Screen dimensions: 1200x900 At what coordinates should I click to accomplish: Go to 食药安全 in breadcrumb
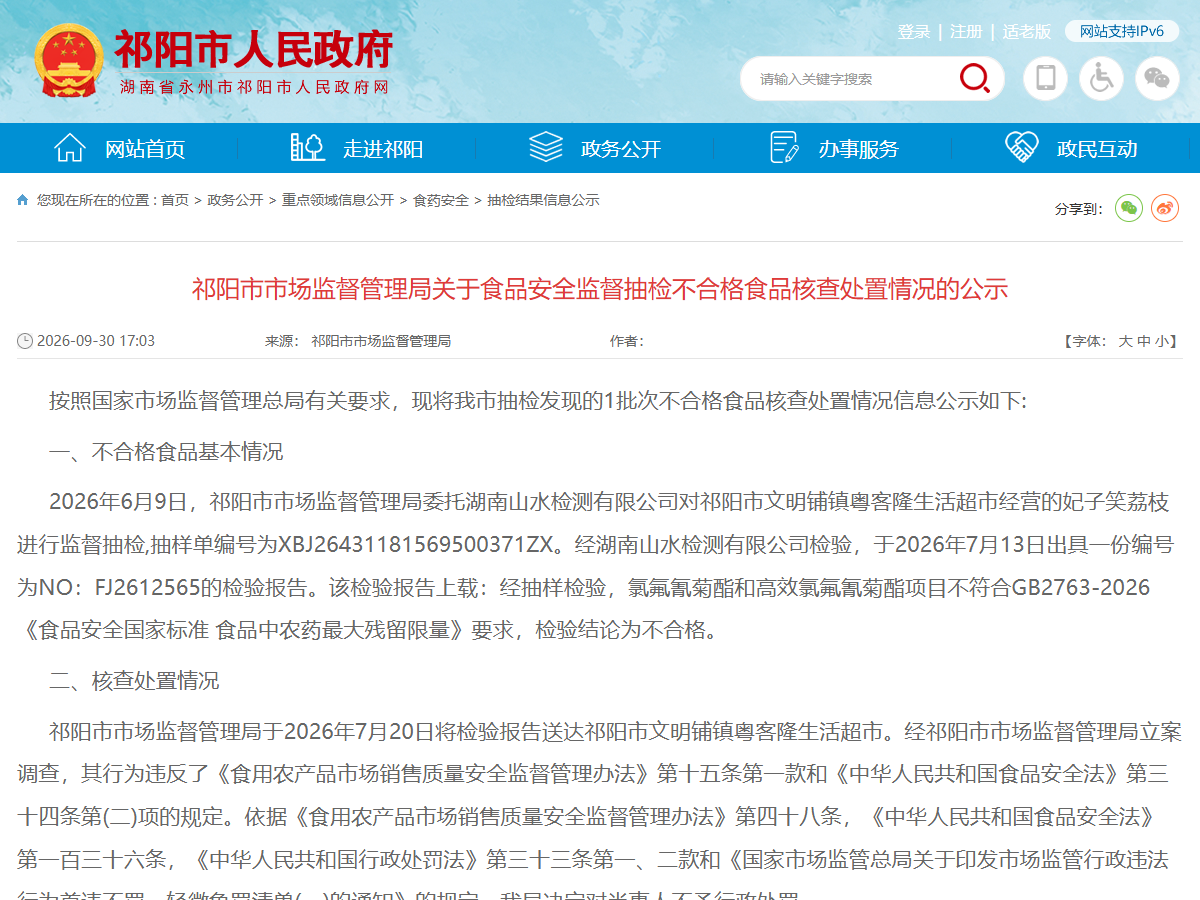[441, 200]
